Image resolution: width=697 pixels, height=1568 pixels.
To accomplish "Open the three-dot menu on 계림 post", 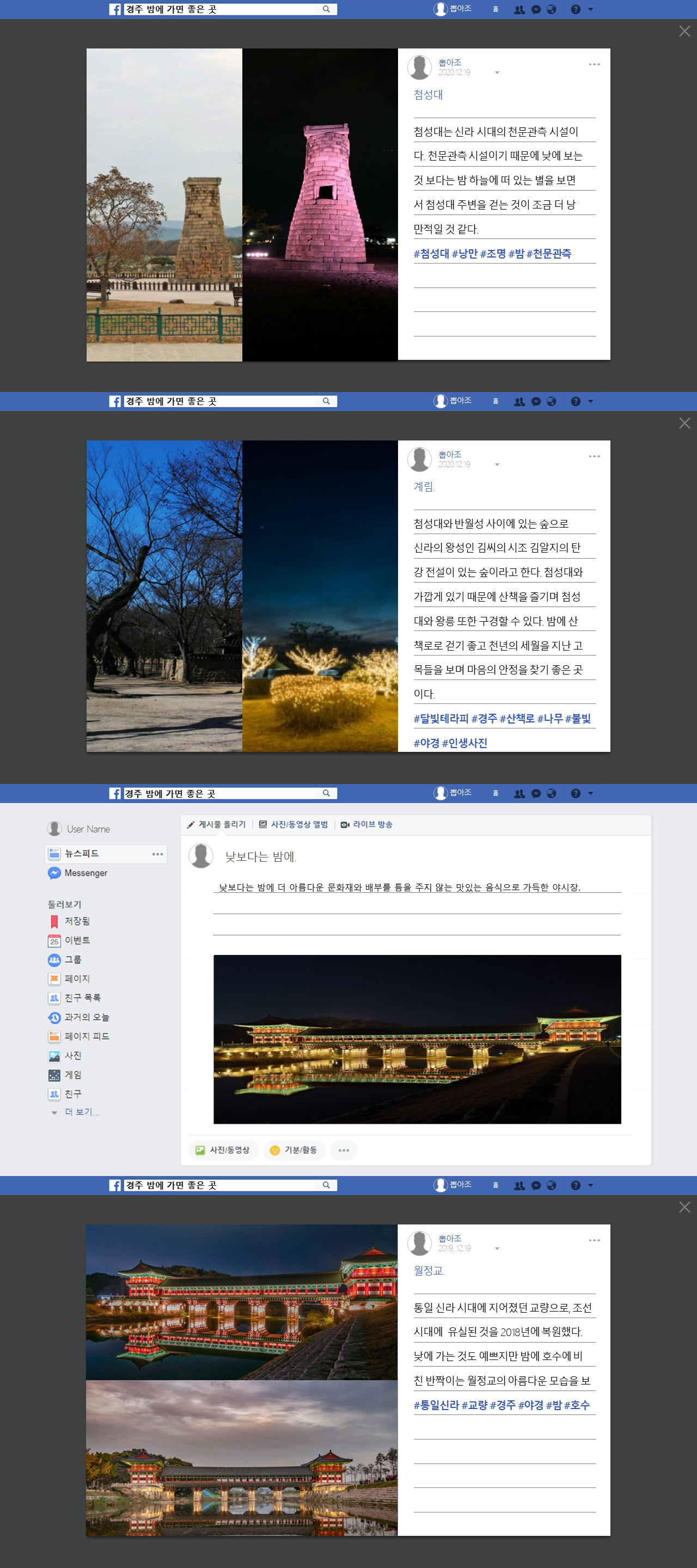I will pos(594,456).
